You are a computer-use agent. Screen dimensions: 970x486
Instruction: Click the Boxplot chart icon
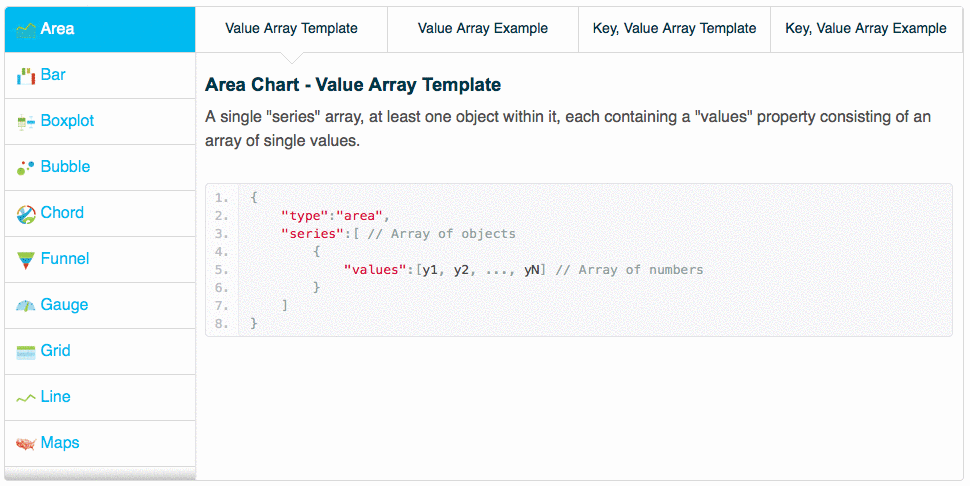(26, 121)
